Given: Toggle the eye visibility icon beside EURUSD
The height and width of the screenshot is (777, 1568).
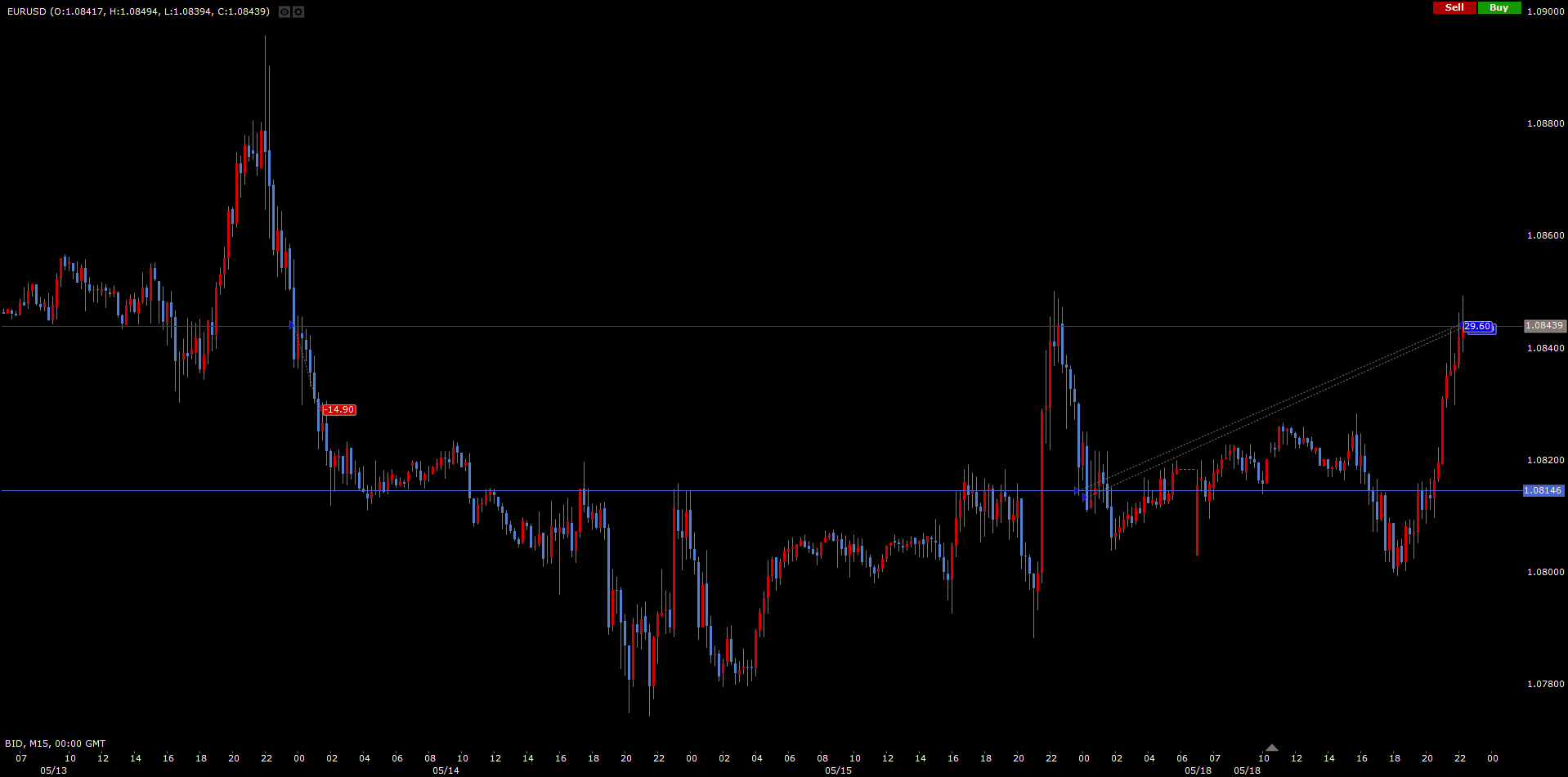Looking at the screenshot, I should [284, 12].
